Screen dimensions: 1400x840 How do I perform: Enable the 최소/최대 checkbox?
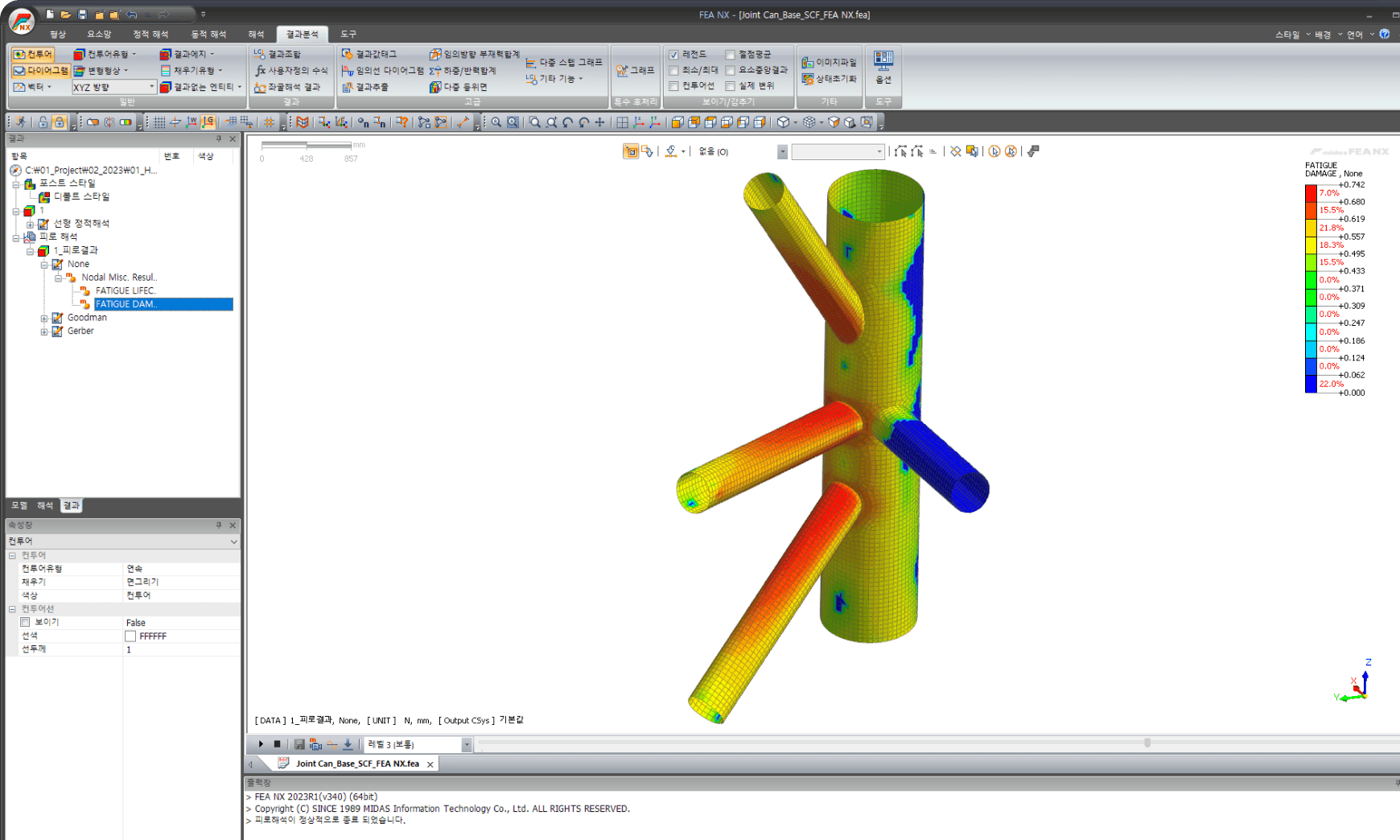tap(673, 71)
